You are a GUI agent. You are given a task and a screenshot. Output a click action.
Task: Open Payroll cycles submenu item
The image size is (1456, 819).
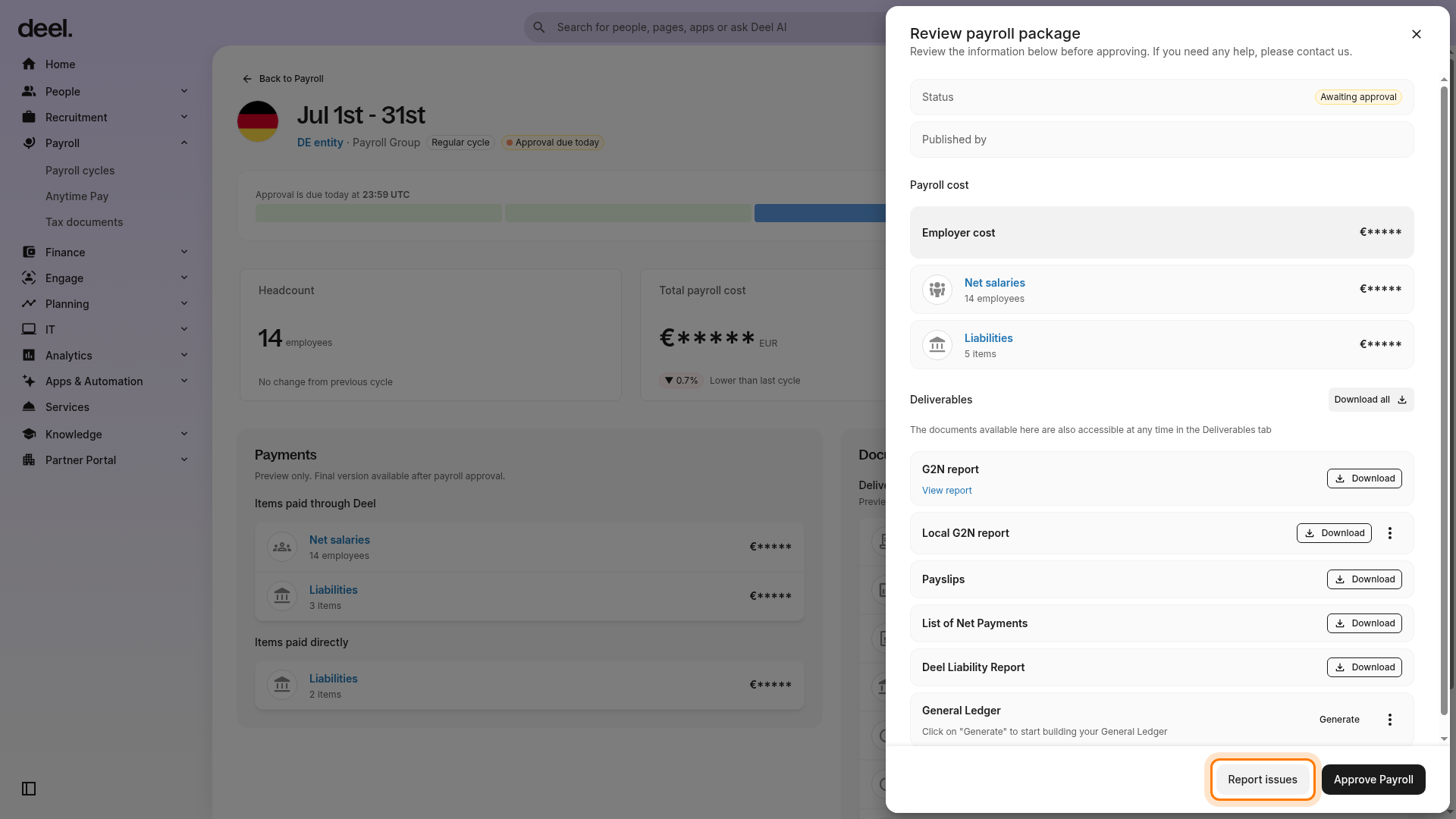click(80, 171)
